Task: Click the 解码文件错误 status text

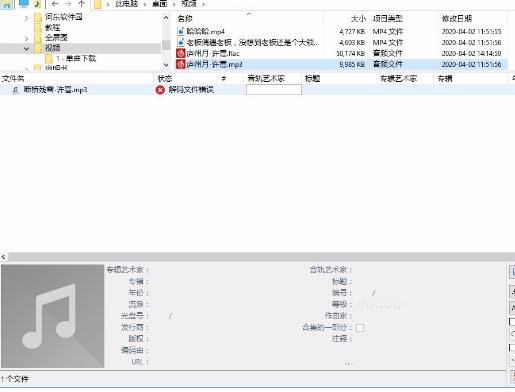Action: coord(191,90)
